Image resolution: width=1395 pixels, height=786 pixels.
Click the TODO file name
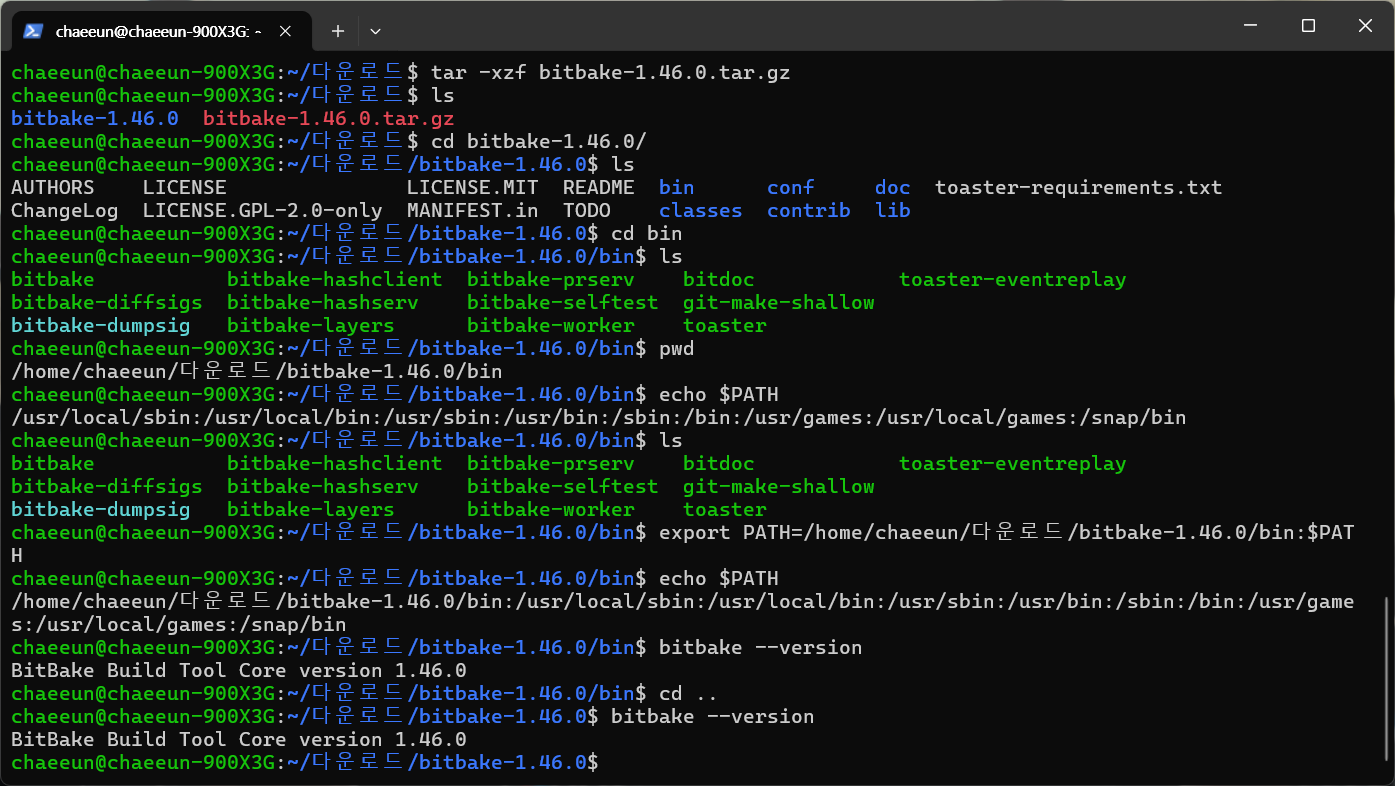click(x=587, y=210)
